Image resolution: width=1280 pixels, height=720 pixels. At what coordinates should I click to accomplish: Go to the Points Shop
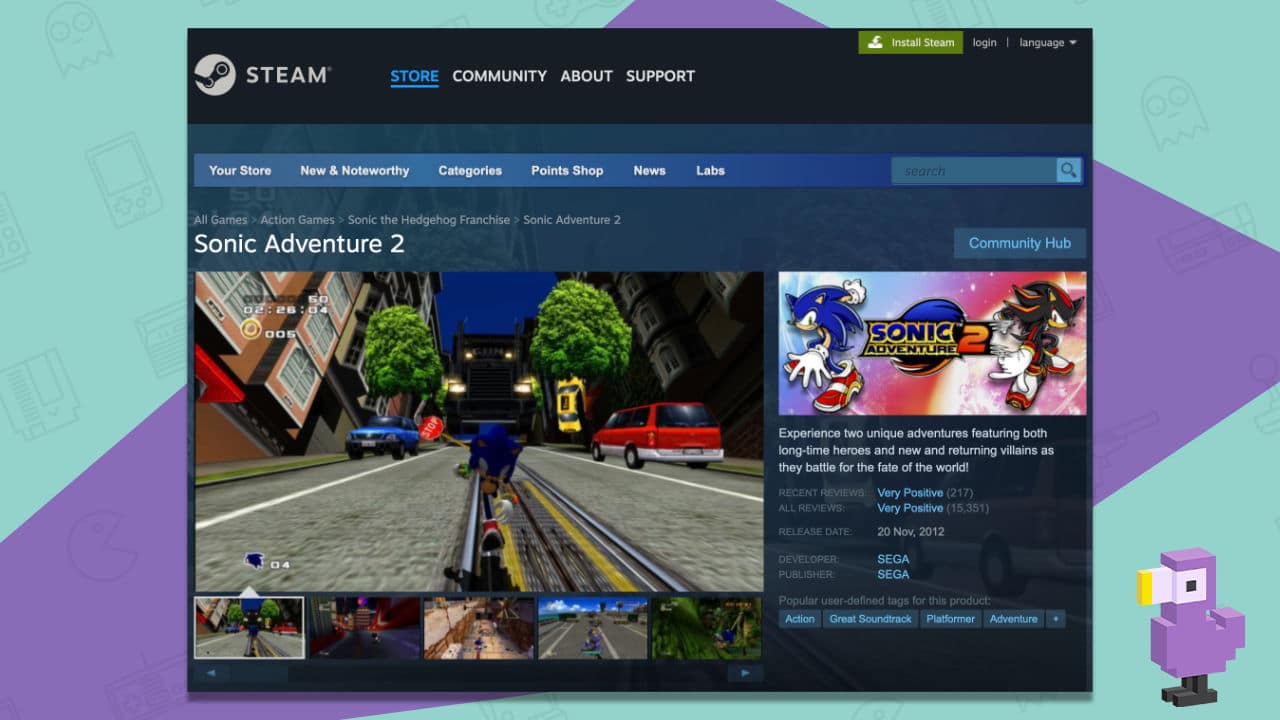[567, 170]
